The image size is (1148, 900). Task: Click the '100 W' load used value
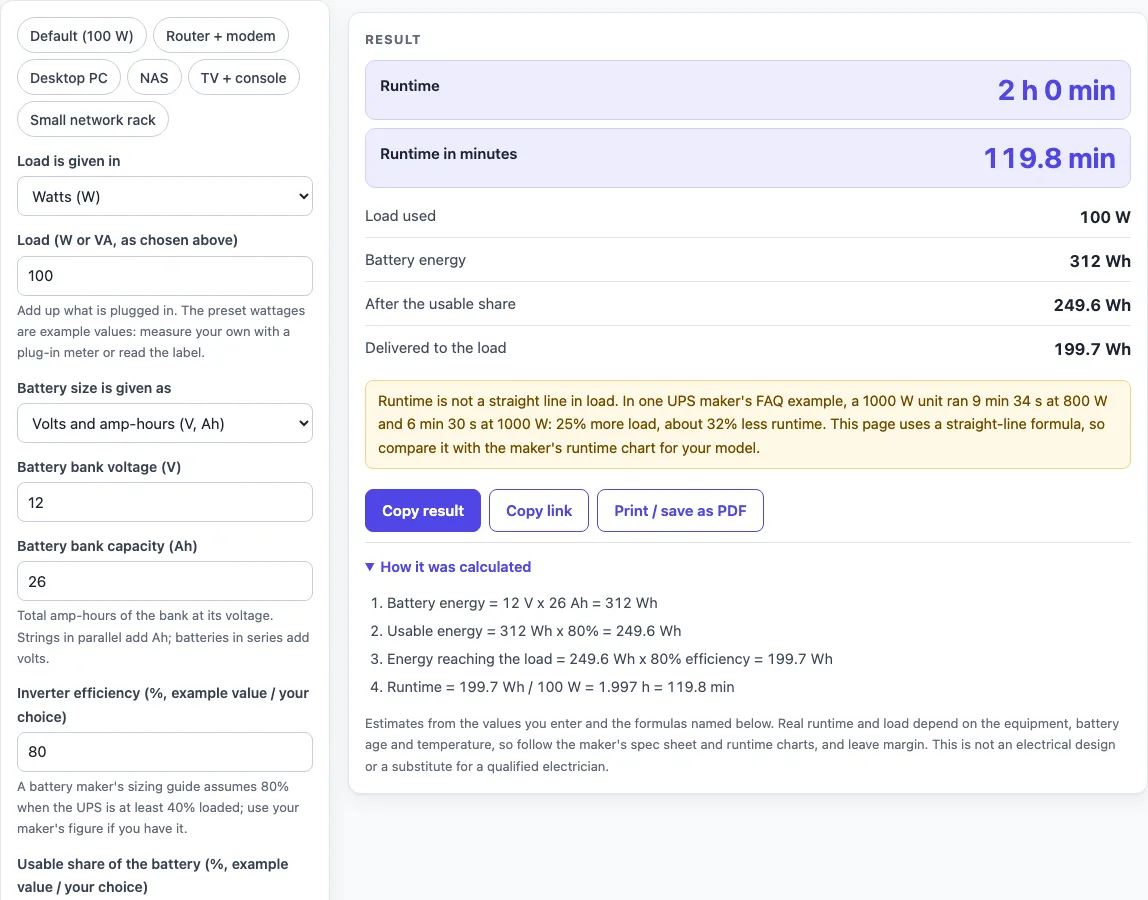pyautogui.click(x=1105, y=217)
